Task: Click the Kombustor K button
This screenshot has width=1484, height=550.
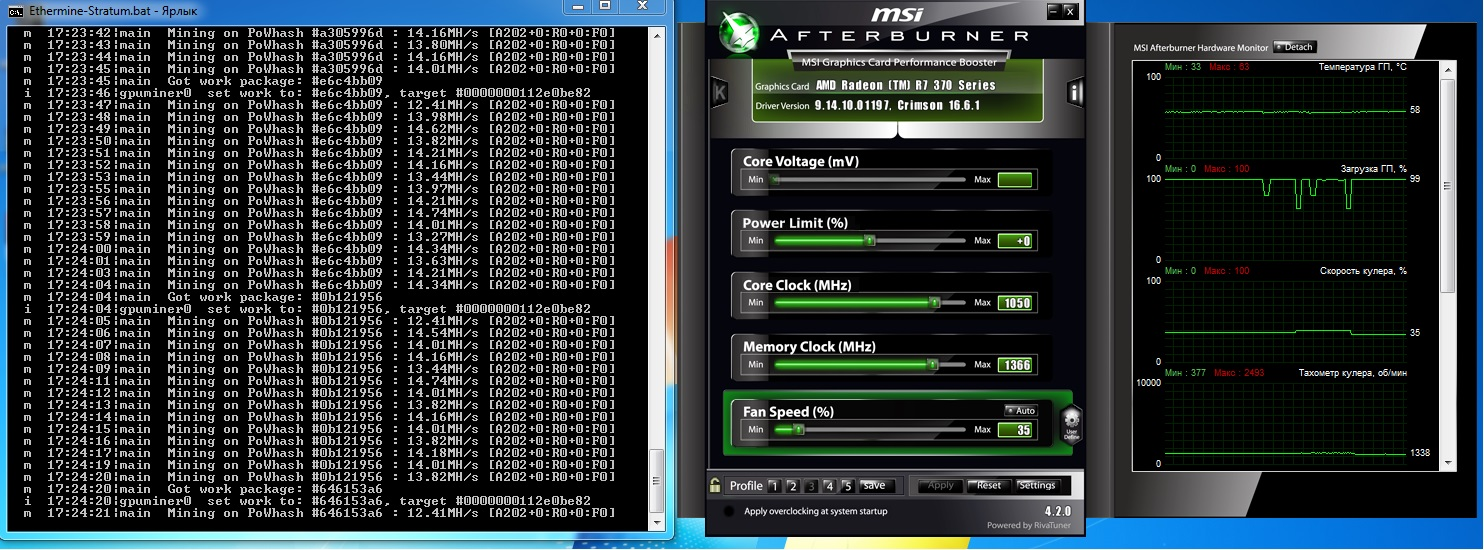Action: point(719,93)
